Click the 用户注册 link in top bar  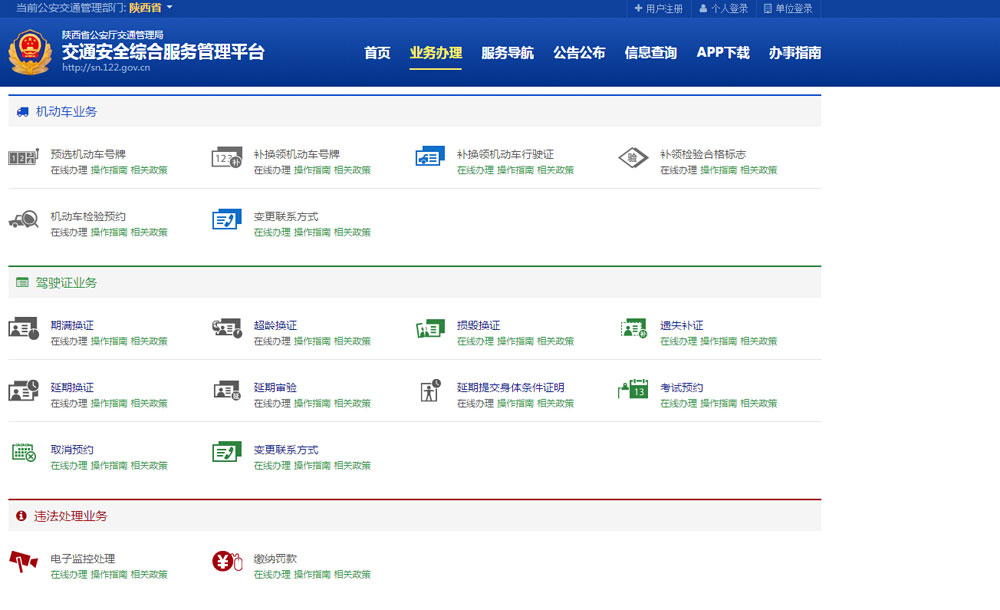pyautogui.click(x=659, y=9)
